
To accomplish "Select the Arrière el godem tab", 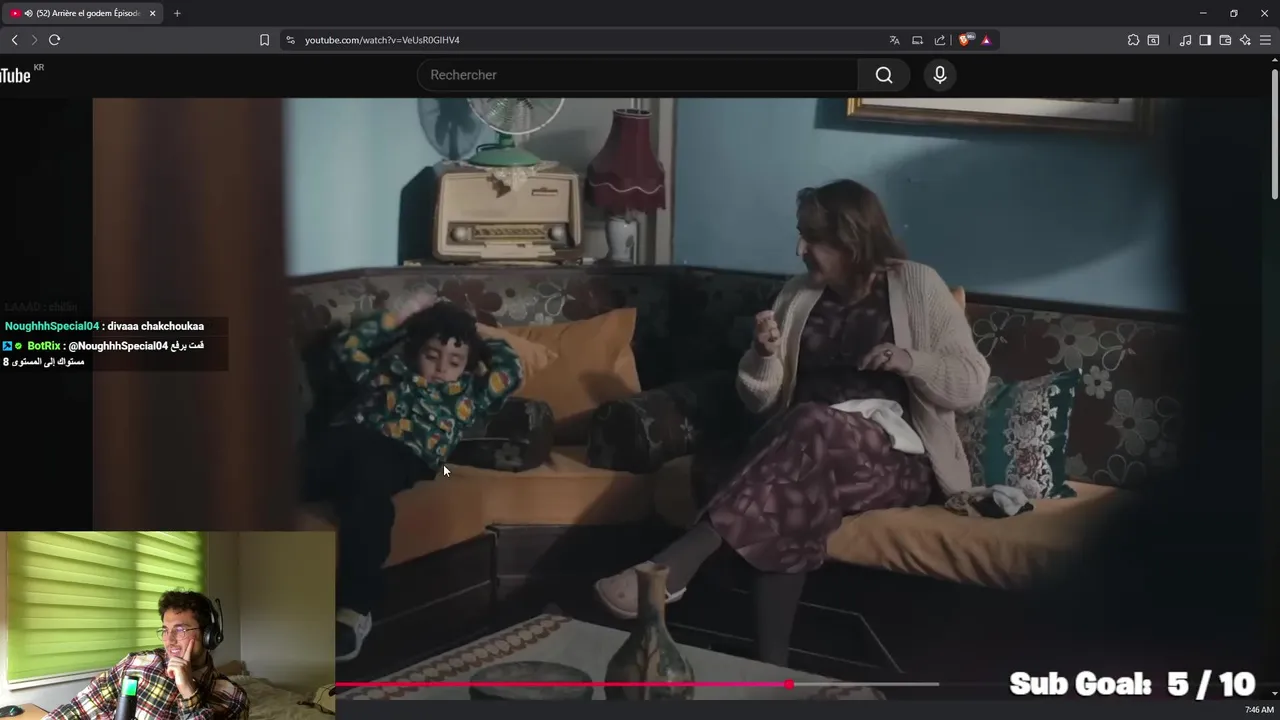I will pos(83,13).
